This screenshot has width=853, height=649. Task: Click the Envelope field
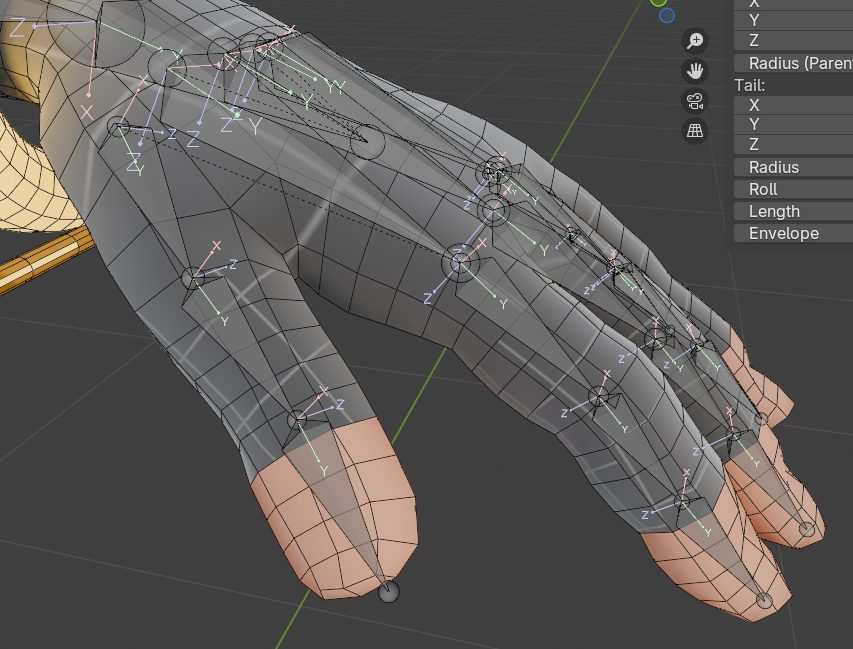click(794, 233)
